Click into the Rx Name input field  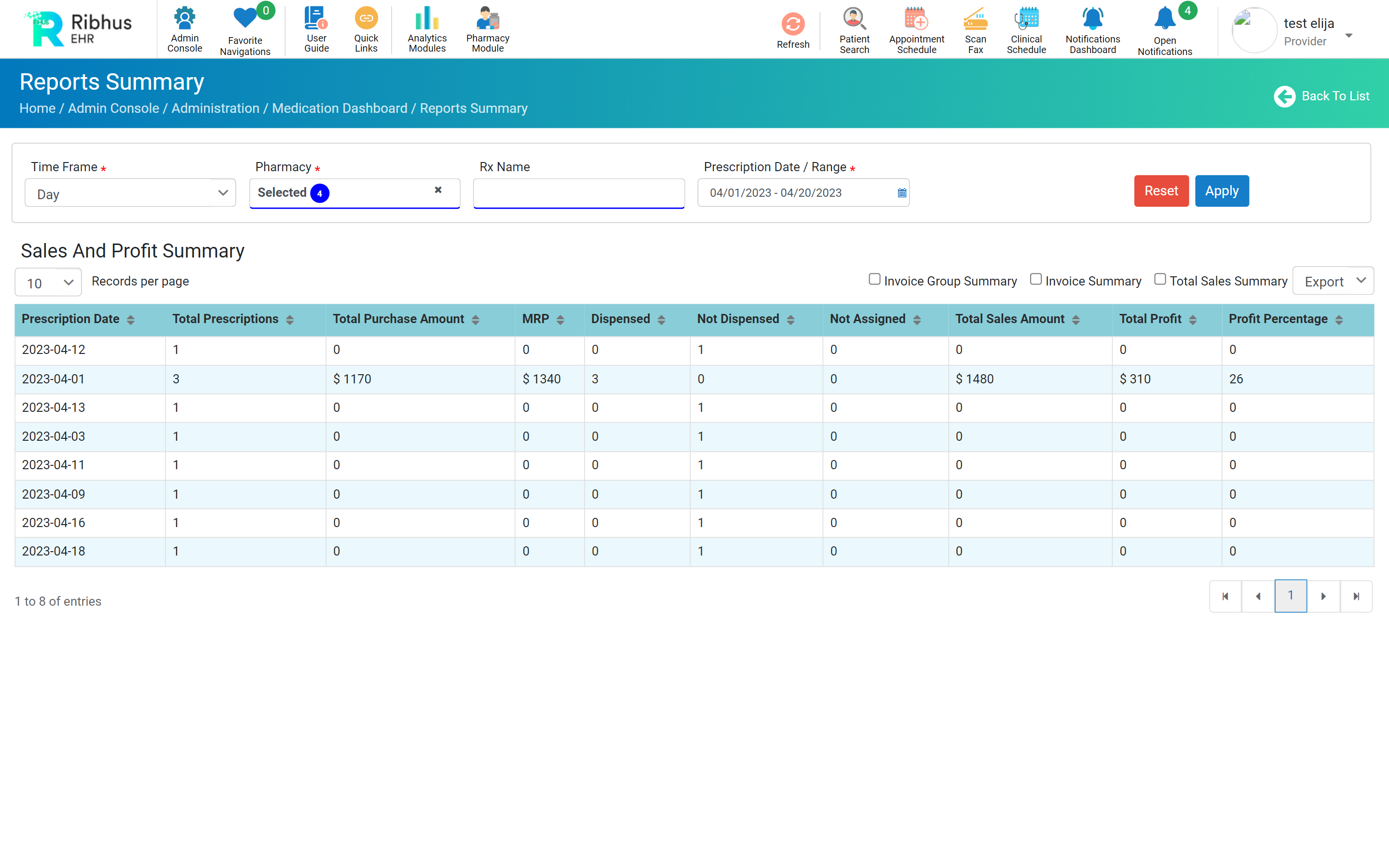coord(579,193)
